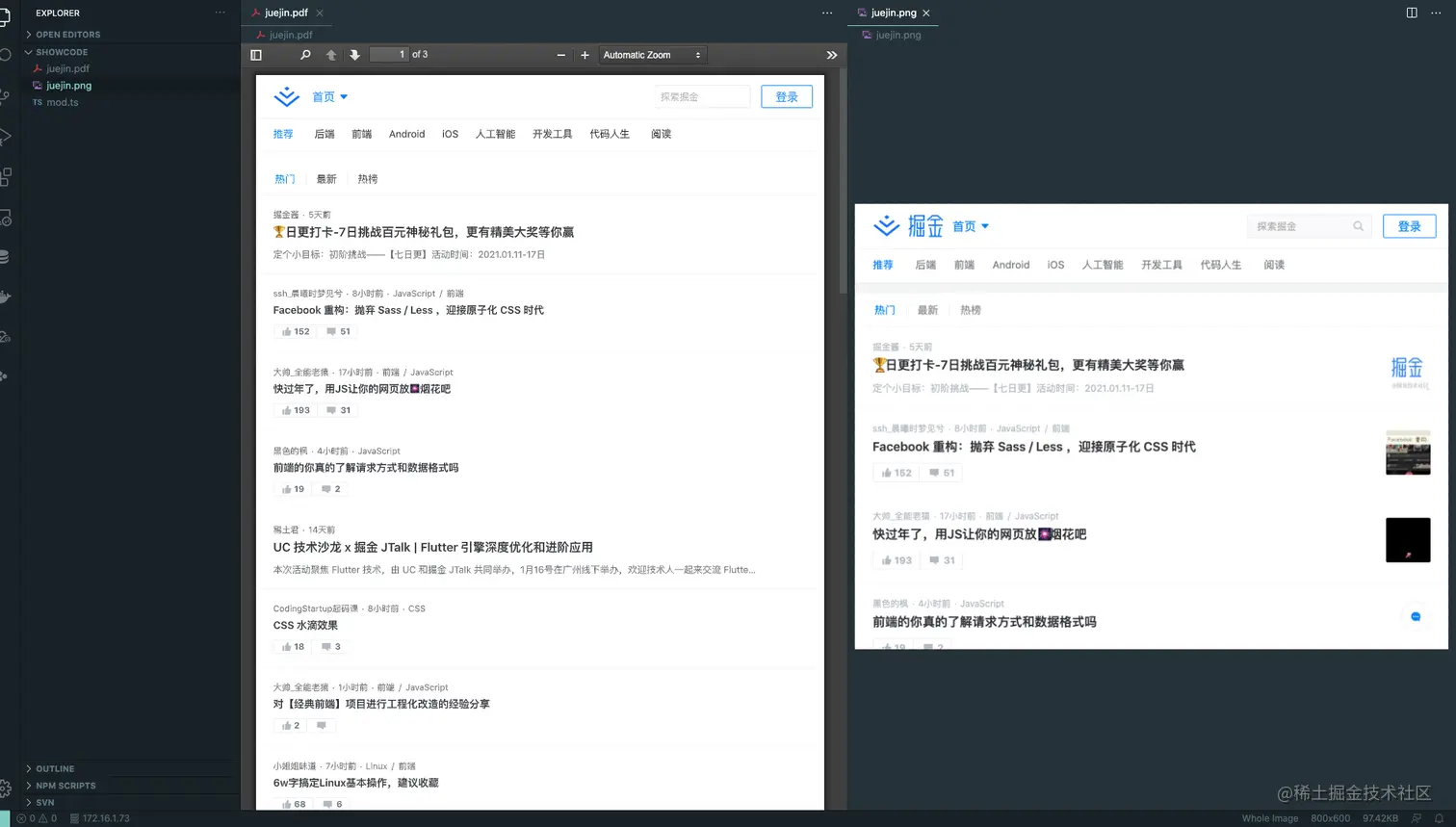Click 800x600 dimensions in status bar
The width and height of the screenshot is (1456, 827).
click(1330, 818)
